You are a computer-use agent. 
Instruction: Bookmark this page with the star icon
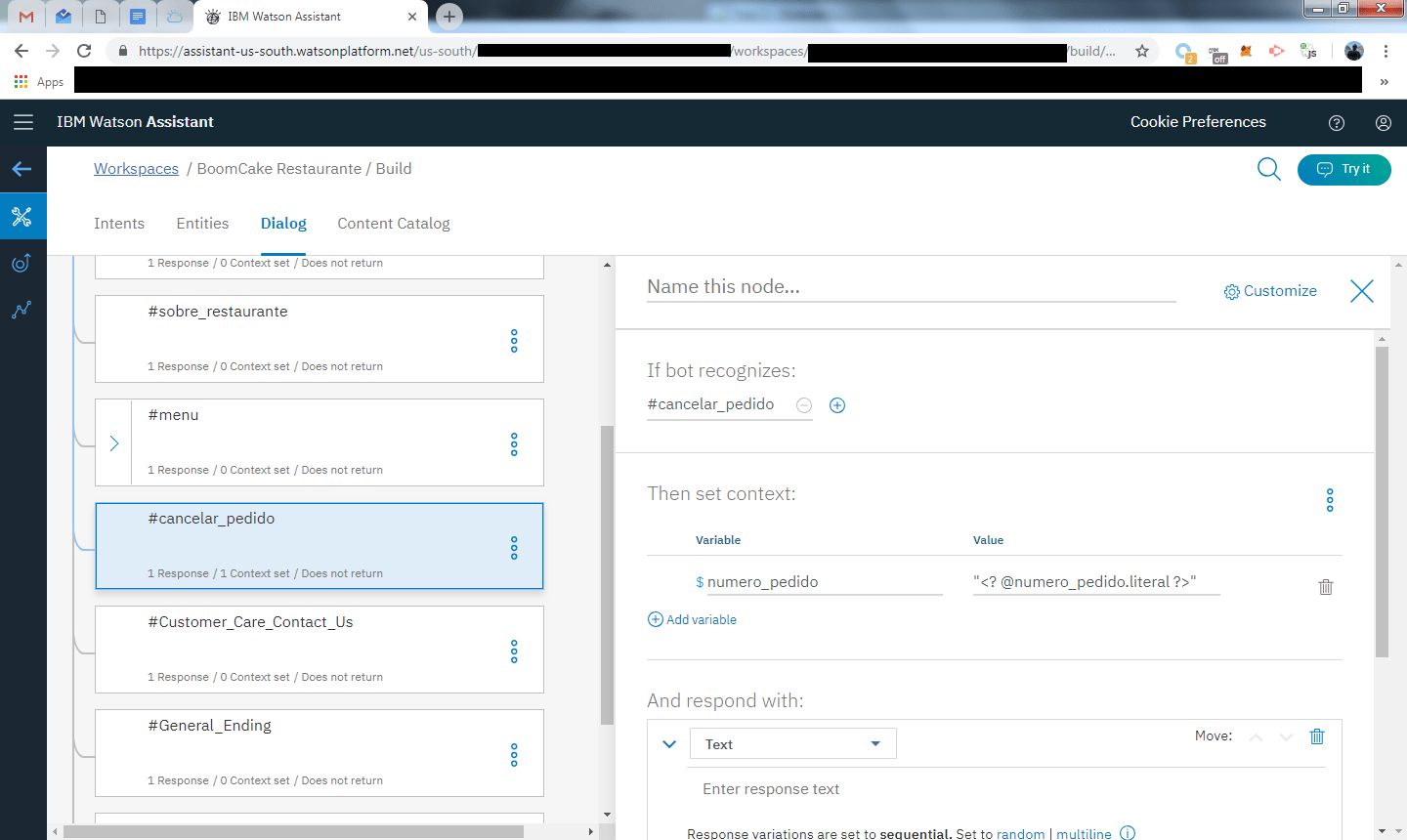click(1142, 51)
